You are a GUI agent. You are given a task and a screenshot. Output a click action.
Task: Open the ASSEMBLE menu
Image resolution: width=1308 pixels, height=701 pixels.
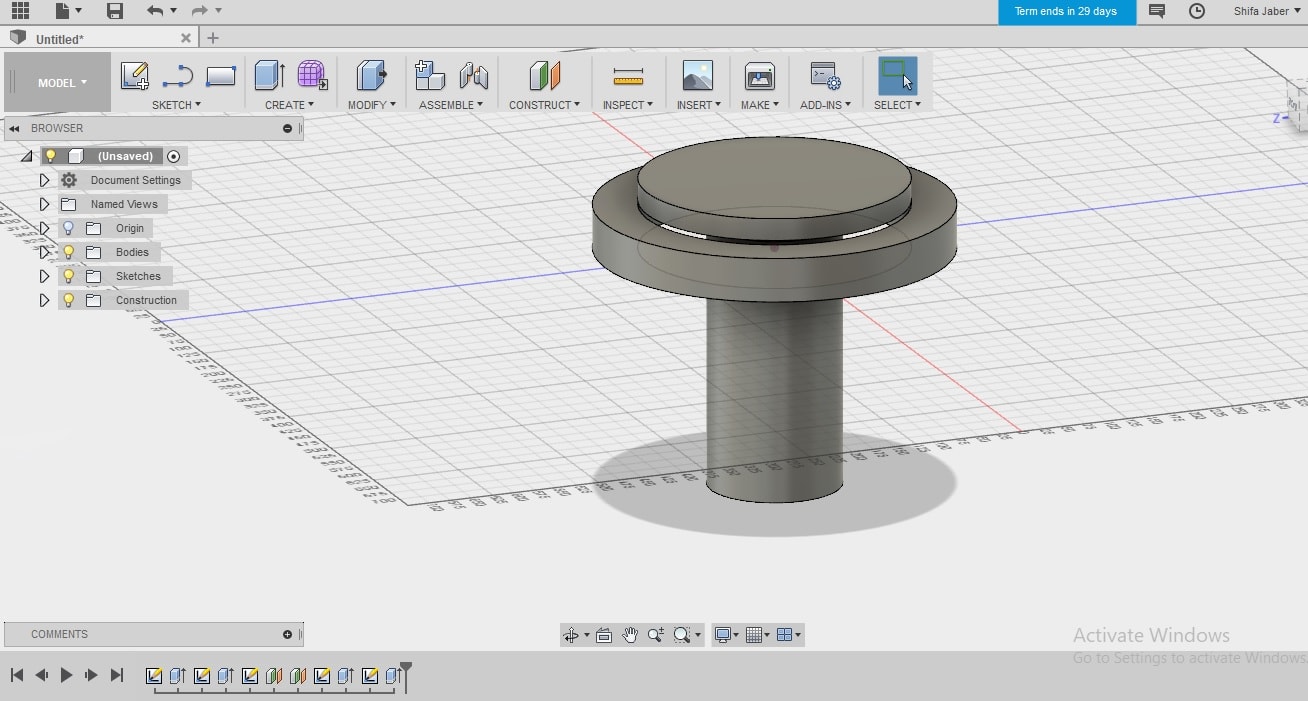click(451, 105)
